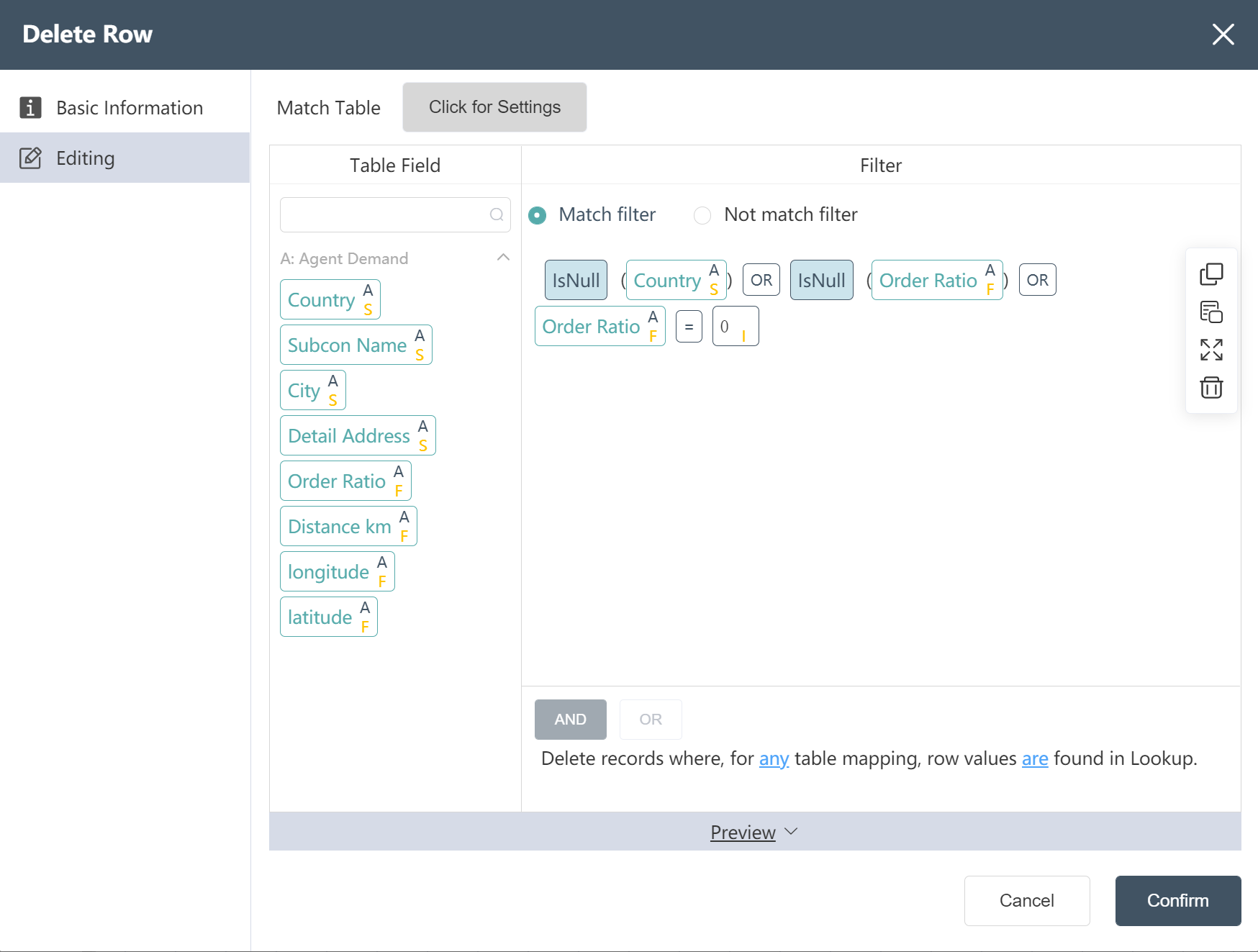Click the Basic Information info icon
This screenshot has width=1258, height=952.
[30, 107]
